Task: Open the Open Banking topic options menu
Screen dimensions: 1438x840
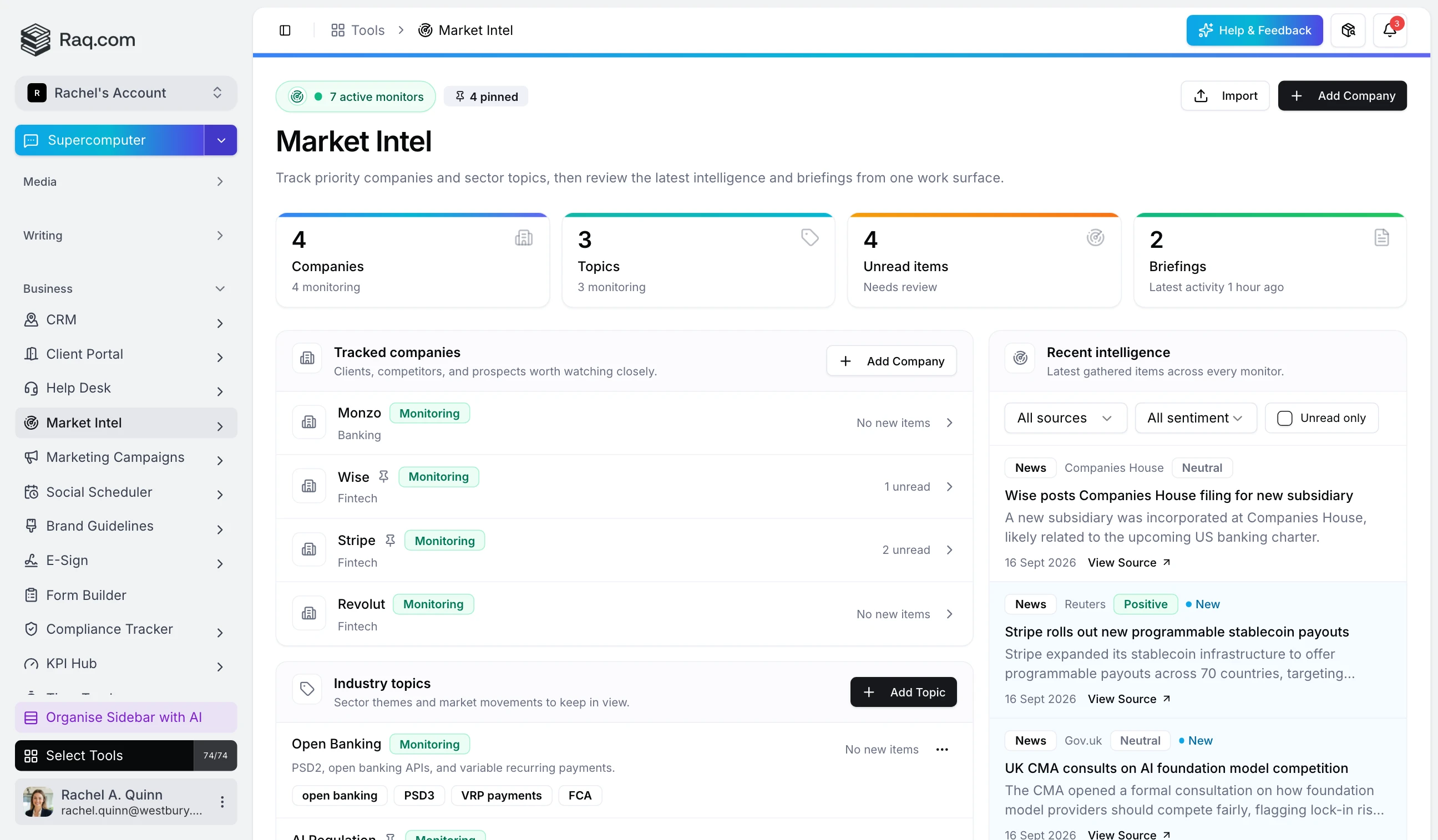Action: [942, 749]
